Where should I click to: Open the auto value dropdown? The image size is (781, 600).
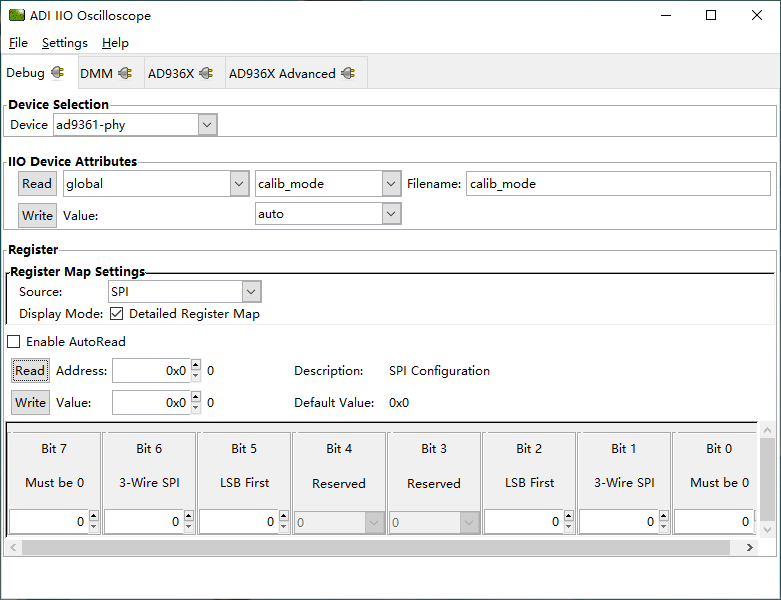click(328, 214)
